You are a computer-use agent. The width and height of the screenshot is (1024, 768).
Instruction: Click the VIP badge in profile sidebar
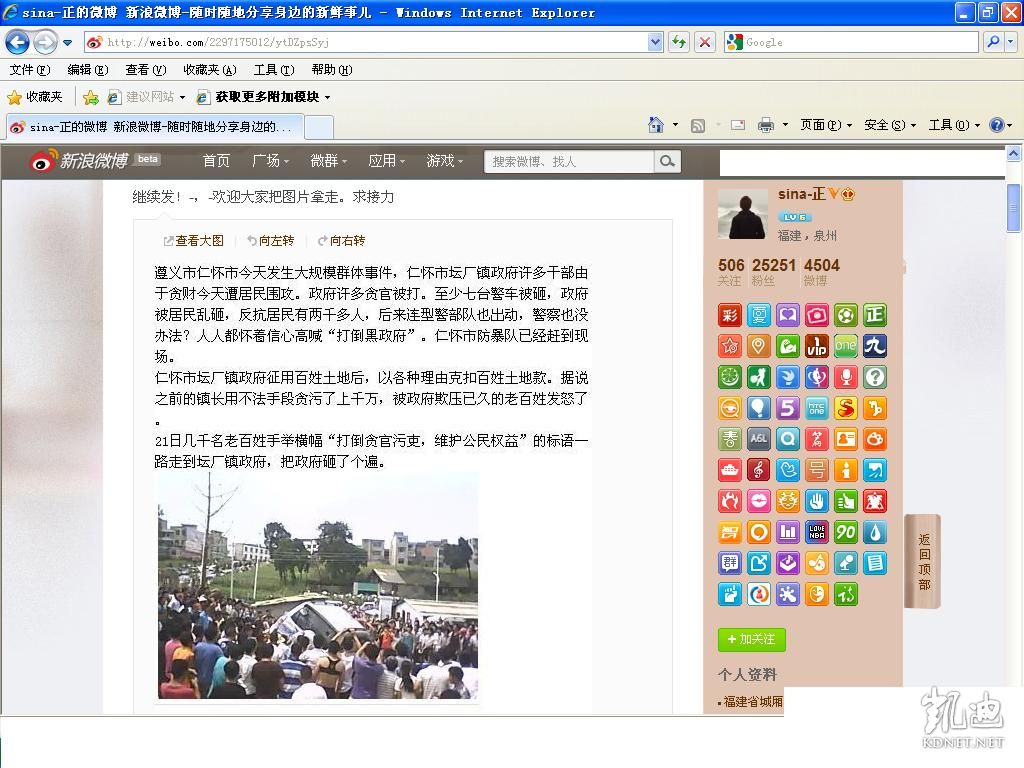817,347
